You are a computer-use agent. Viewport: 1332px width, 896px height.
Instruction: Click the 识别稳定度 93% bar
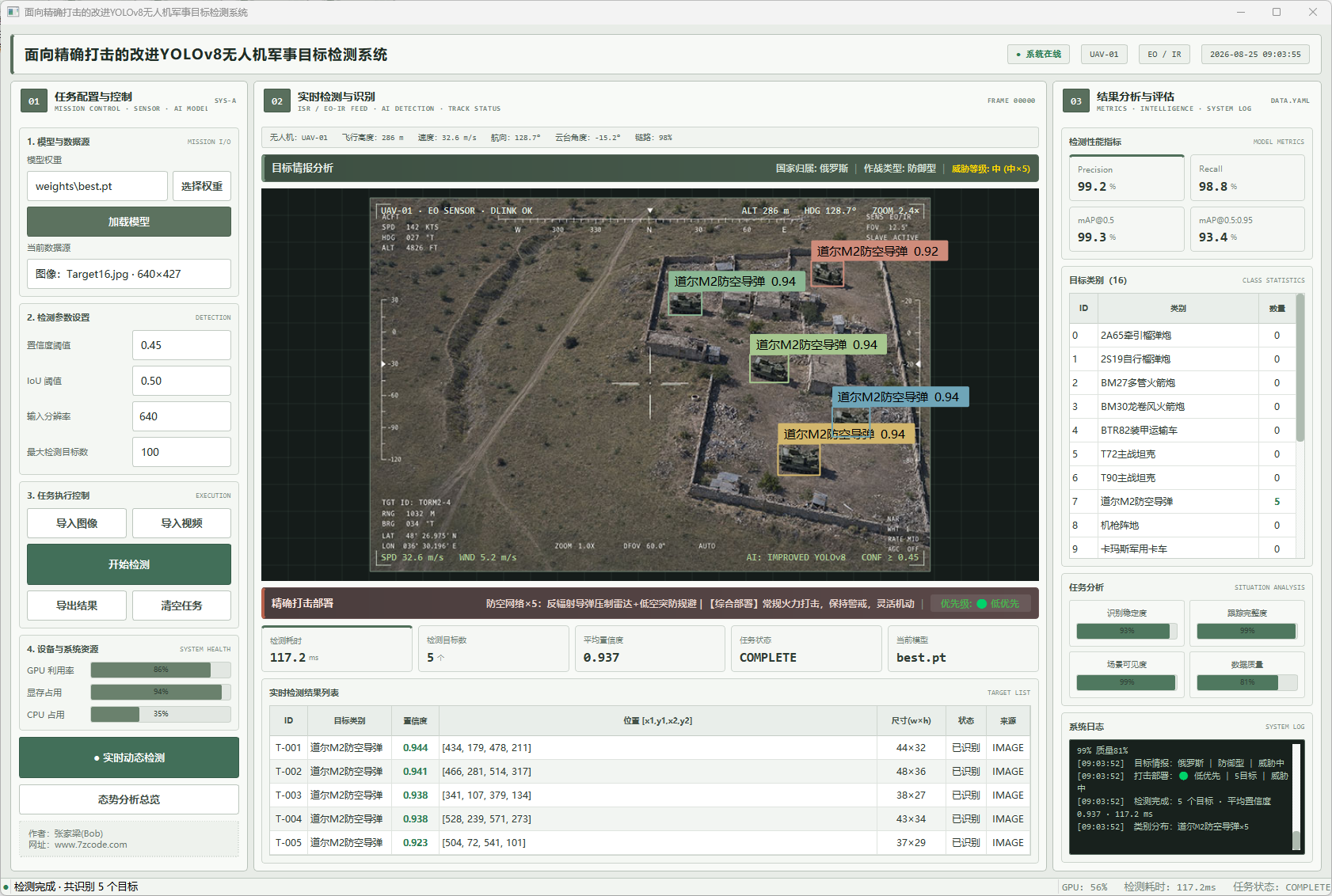point(1127,631)
